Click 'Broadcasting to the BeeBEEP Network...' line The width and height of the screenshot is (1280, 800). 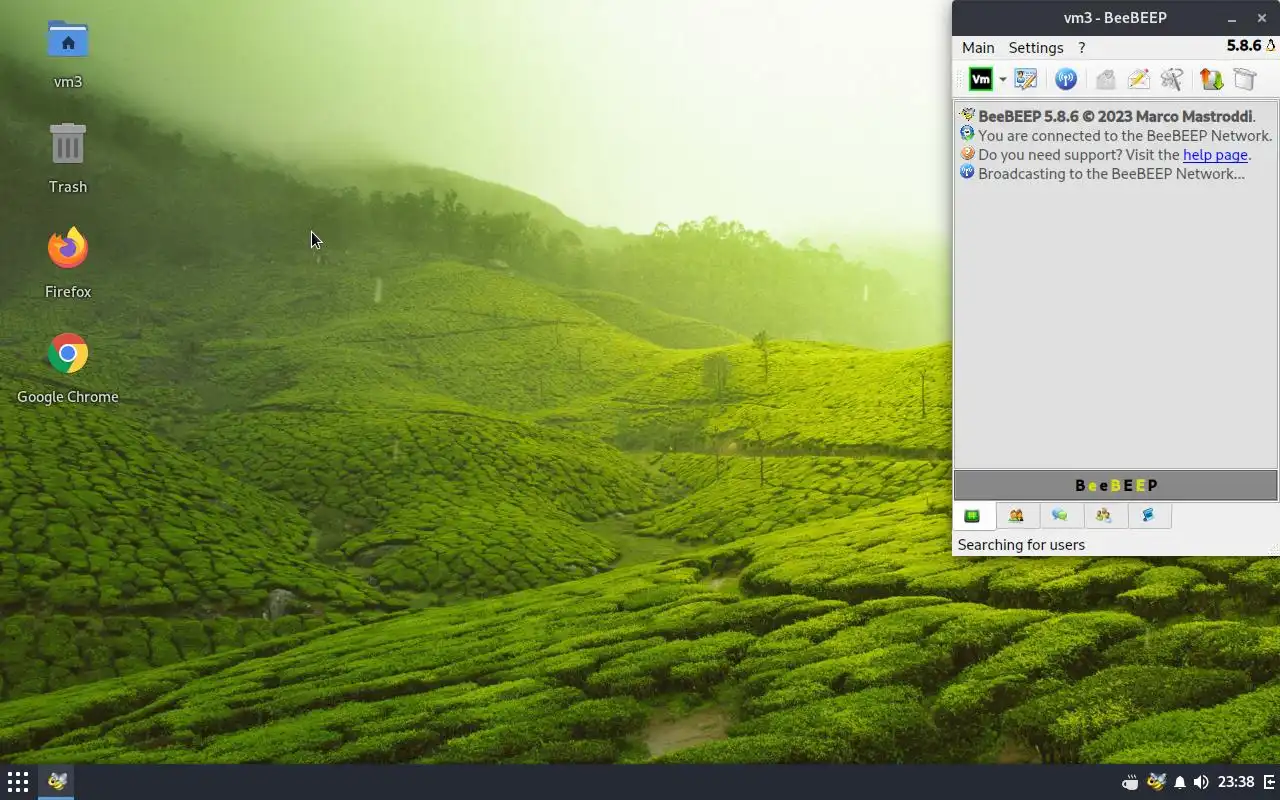tap(1111, 174)
